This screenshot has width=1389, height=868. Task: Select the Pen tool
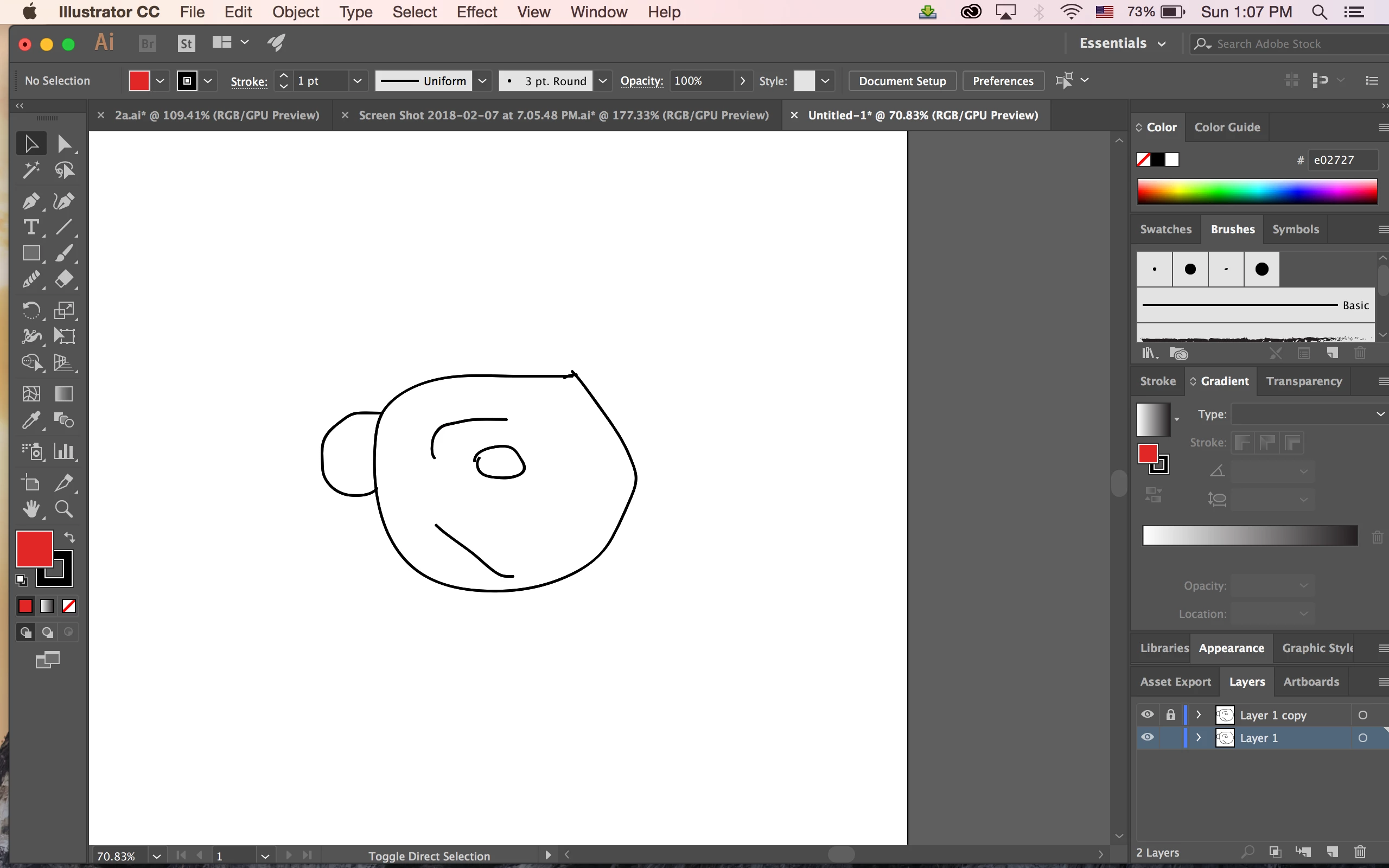pyautogui.click(x=30, y=201)
